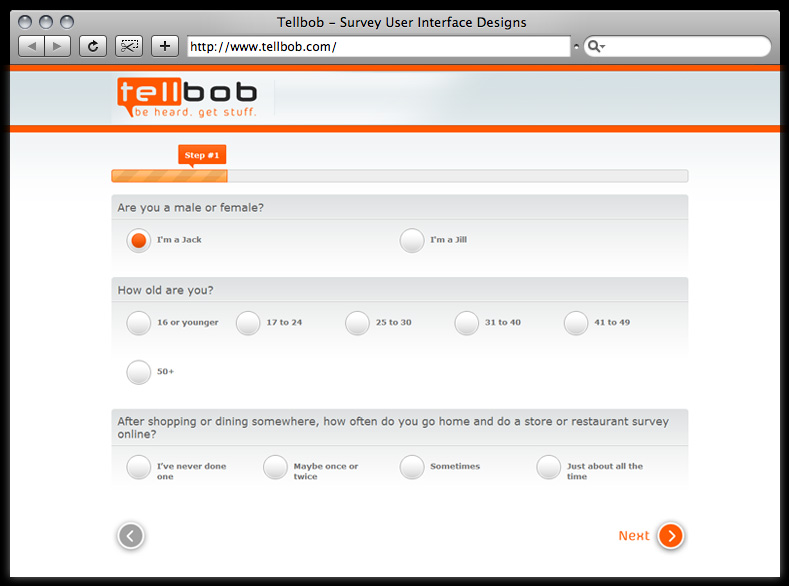The width and height of the screenshot is (789, 586).
Task: Select Just about all the time
Action: pos(548,467)
